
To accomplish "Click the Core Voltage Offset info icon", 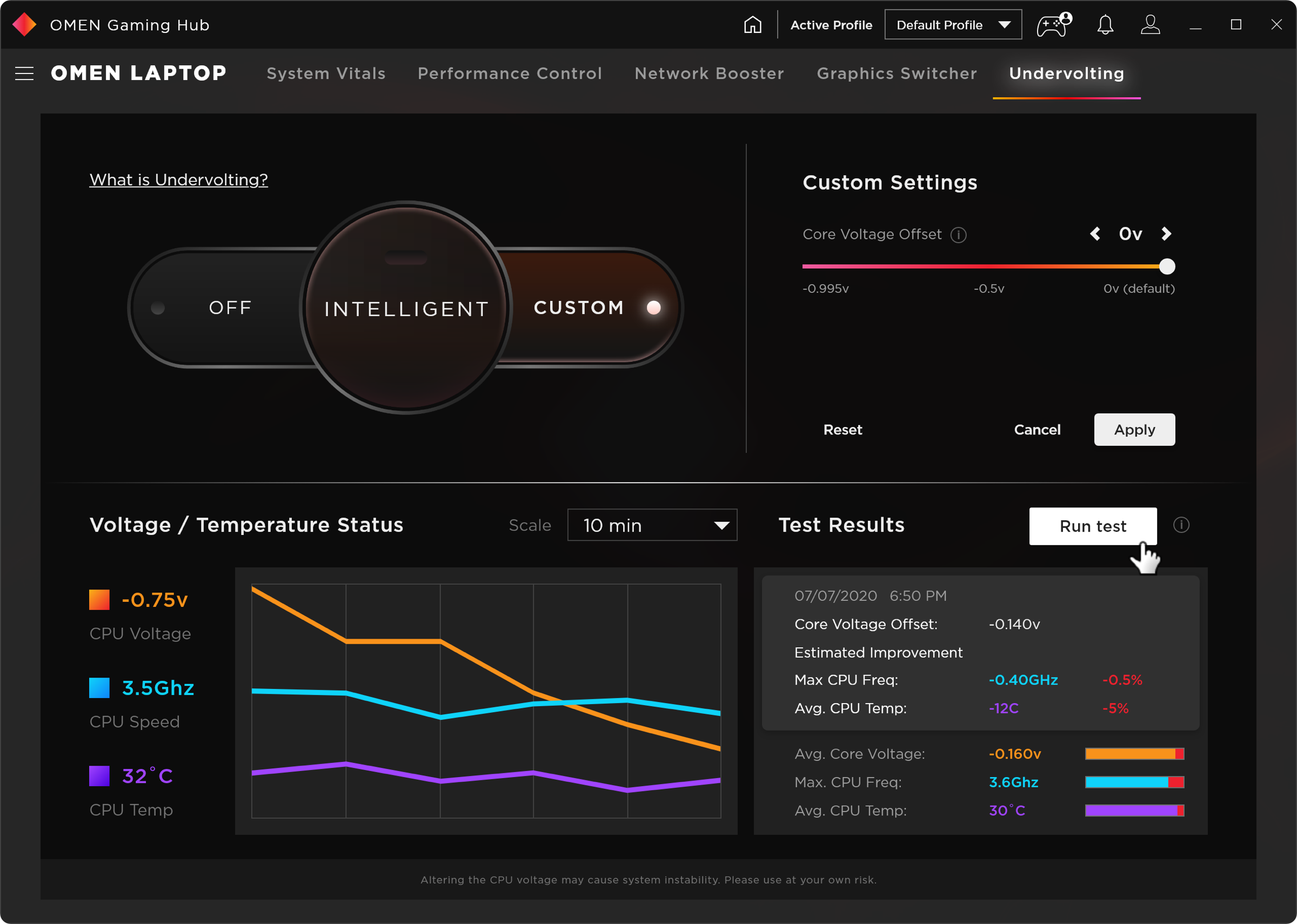I will pyautogui.click(x=960, y=234).
